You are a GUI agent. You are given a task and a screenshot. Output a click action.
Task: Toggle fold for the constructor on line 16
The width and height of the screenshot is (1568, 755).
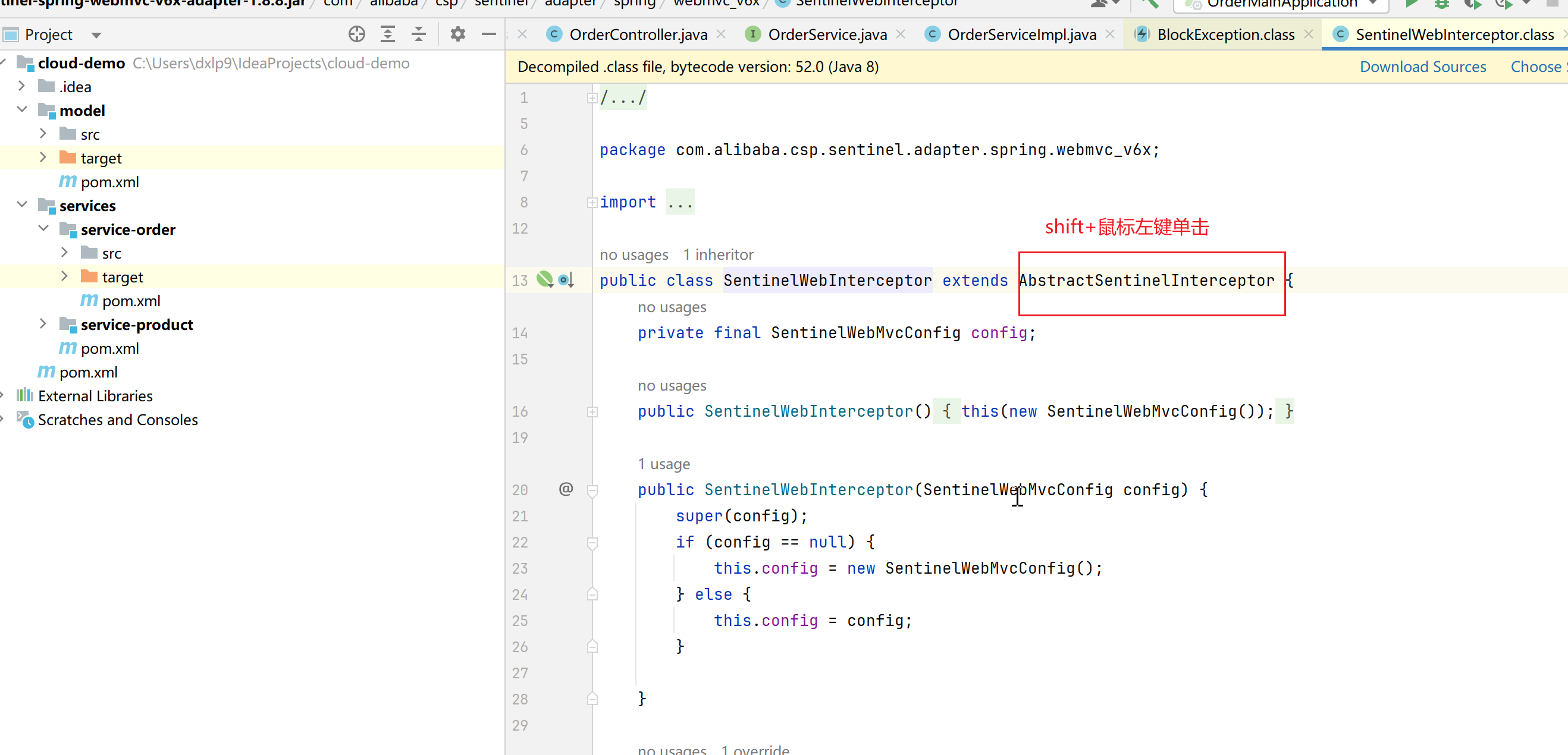[592, 411]
